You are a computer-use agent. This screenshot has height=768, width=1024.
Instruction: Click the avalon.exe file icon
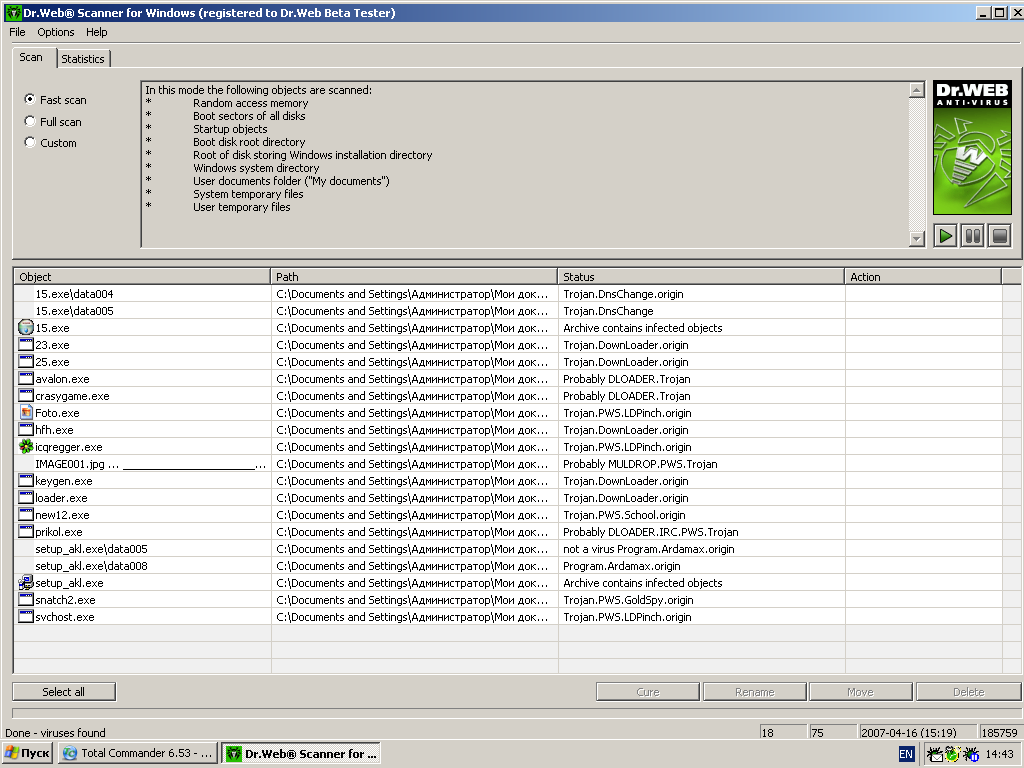click(x=25, y=379)
